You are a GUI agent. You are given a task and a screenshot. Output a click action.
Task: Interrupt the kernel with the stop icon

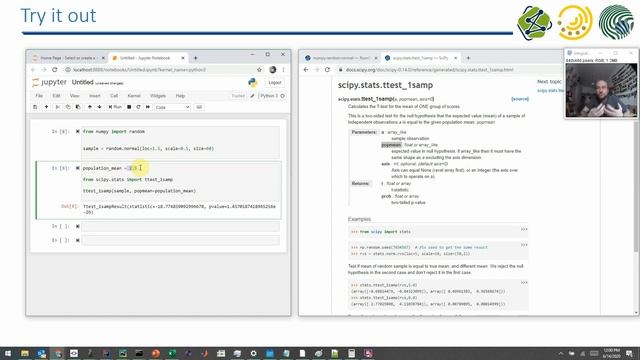coord(129,107)
